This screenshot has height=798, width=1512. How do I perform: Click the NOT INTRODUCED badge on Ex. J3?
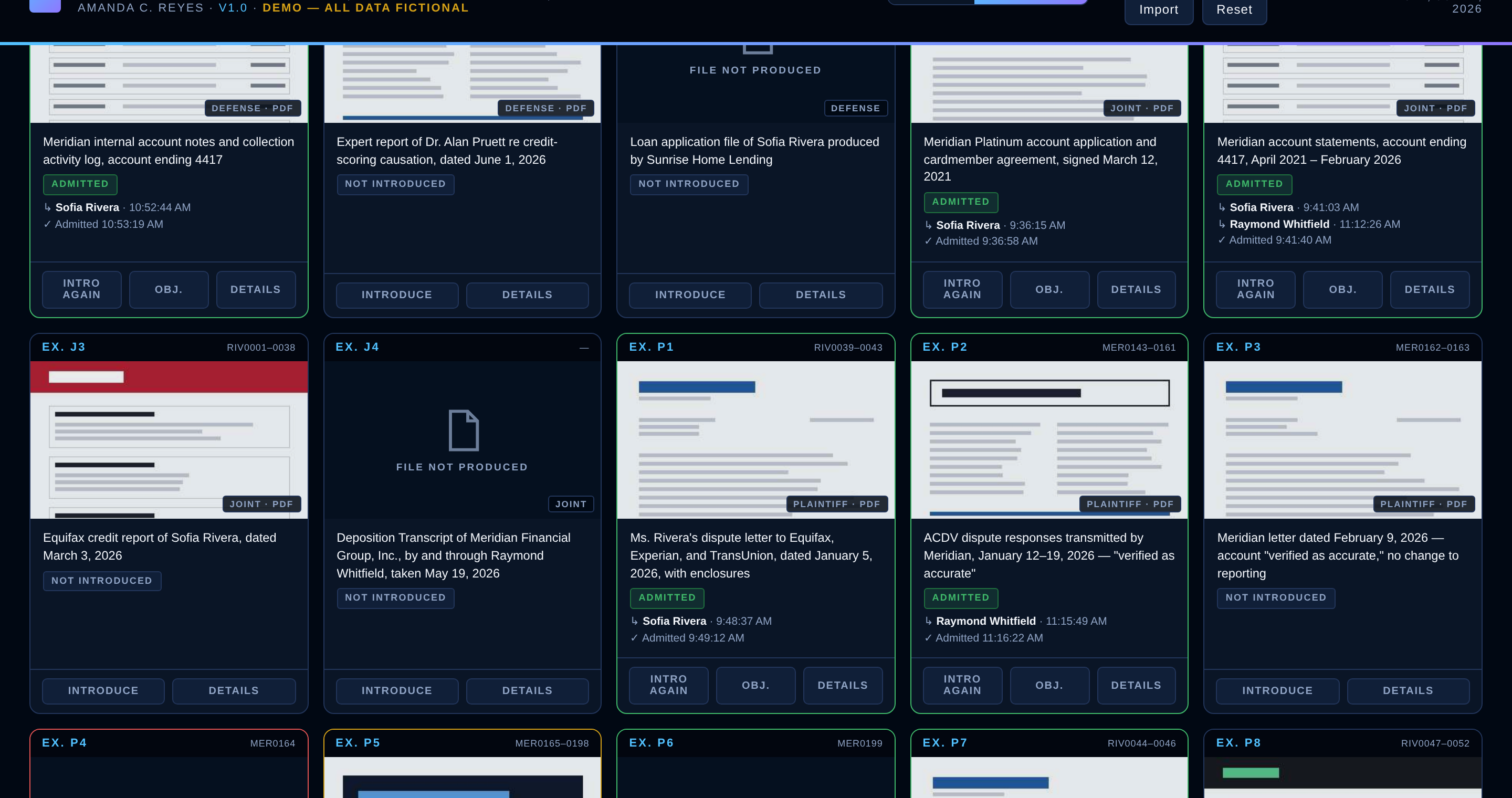click(101, 581)
